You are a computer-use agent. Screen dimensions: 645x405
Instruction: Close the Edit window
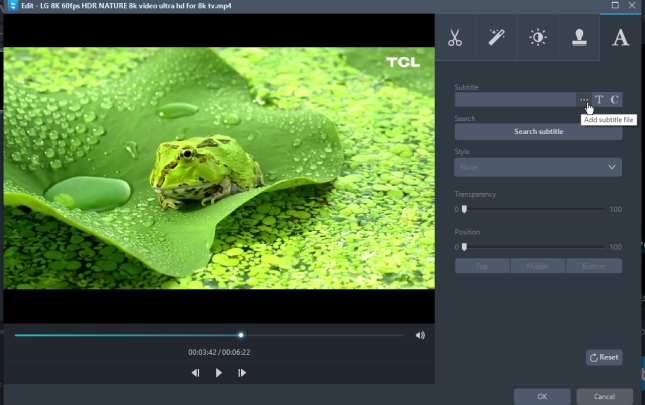[x=632, y=5]
